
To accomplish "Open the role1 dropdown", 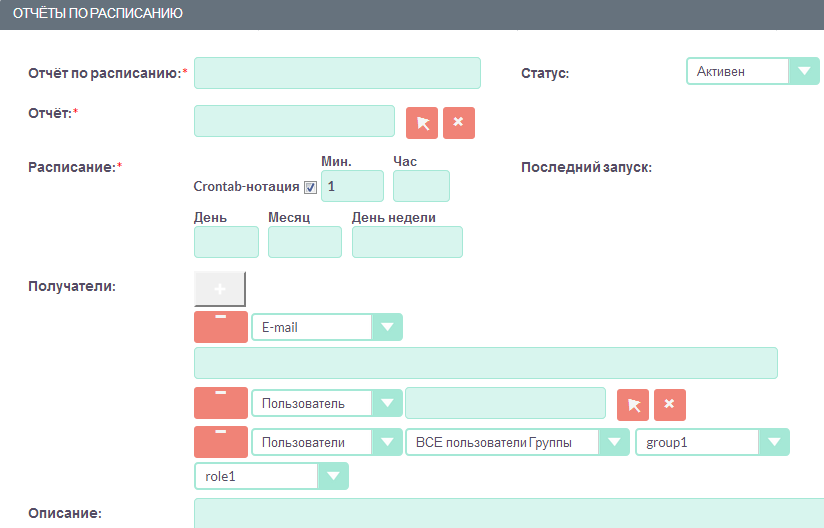I will pyautogui.click(x=271, y=477).
